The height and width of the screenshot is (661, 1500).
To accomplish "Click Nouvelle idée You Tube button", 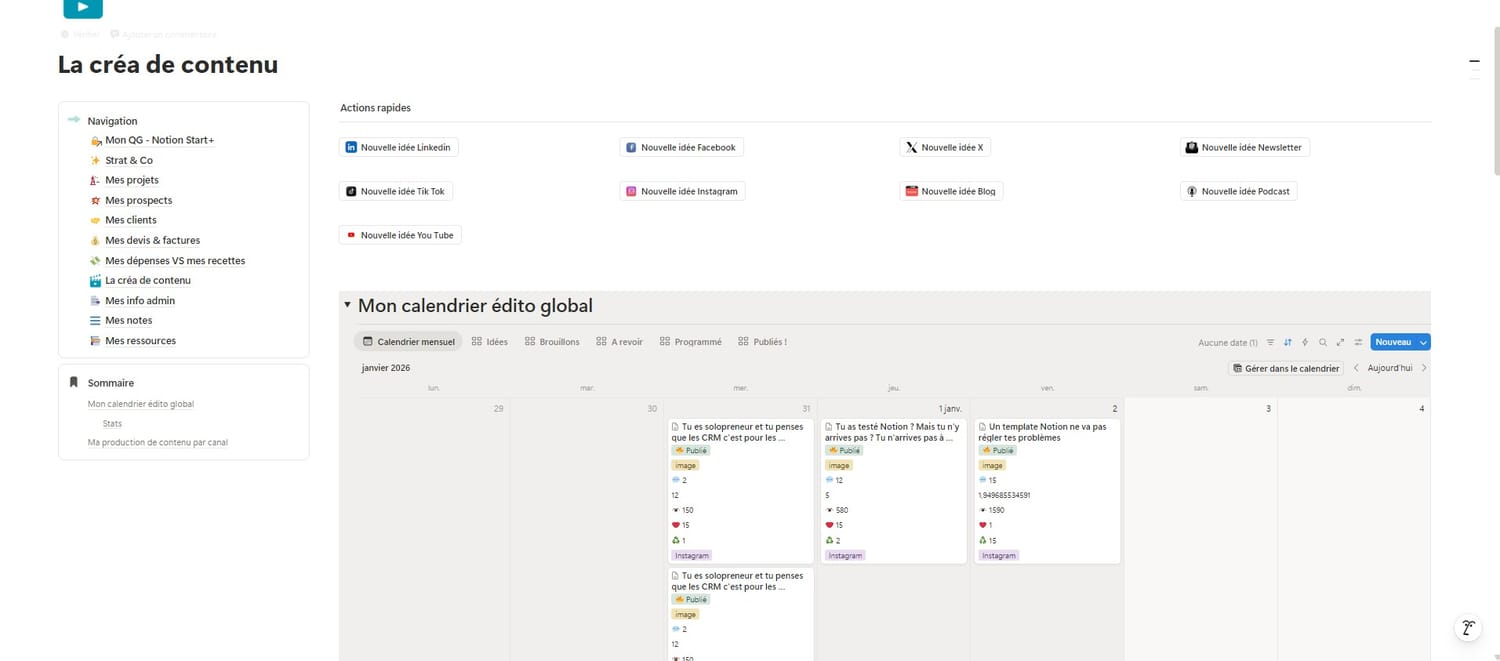I will click(400, 235).
